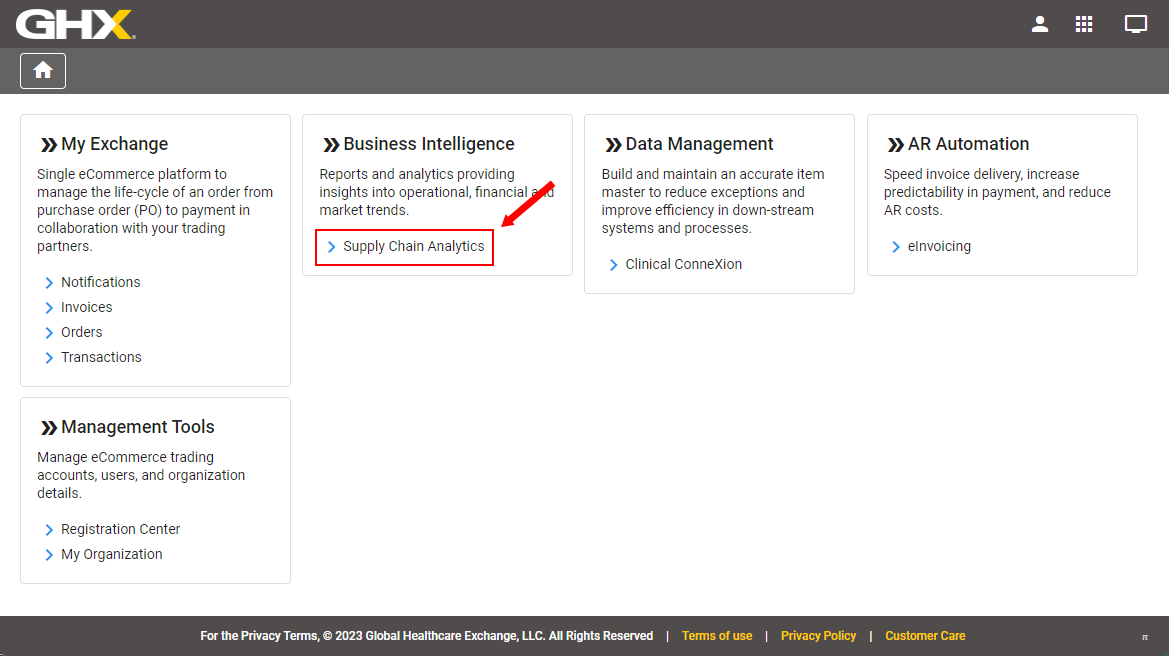The image size is (1169, 656).
Task: Click the double chevron beside AR Automation
Action: click(895, 145)
